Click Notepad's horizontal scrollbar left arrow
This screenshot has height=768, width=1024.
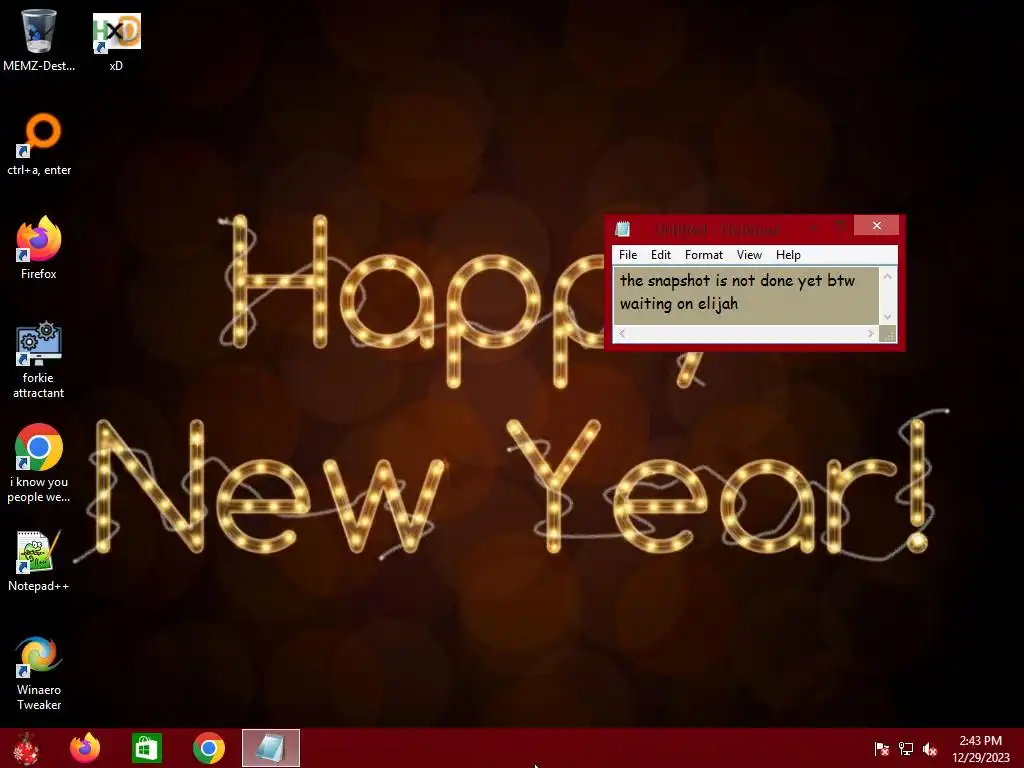pos(622,334)
